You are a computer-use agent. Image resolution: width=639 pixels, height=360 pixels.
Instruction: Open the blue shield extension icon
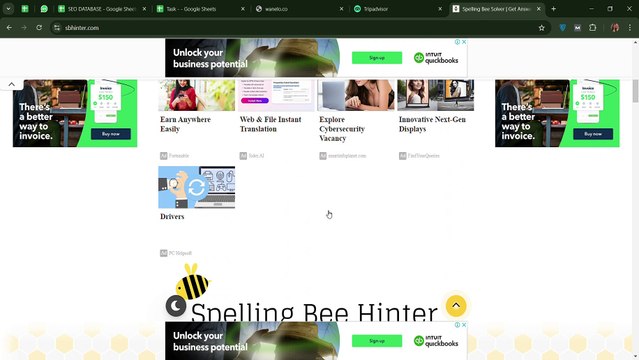[x=562, y=28]
